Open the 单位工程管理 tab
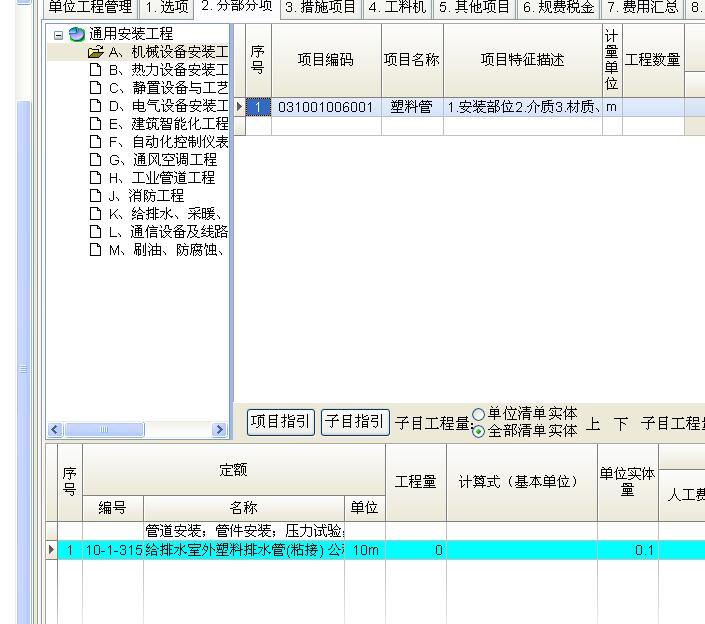Viewport: 705px width, 624px height. [x=90, y=7]
